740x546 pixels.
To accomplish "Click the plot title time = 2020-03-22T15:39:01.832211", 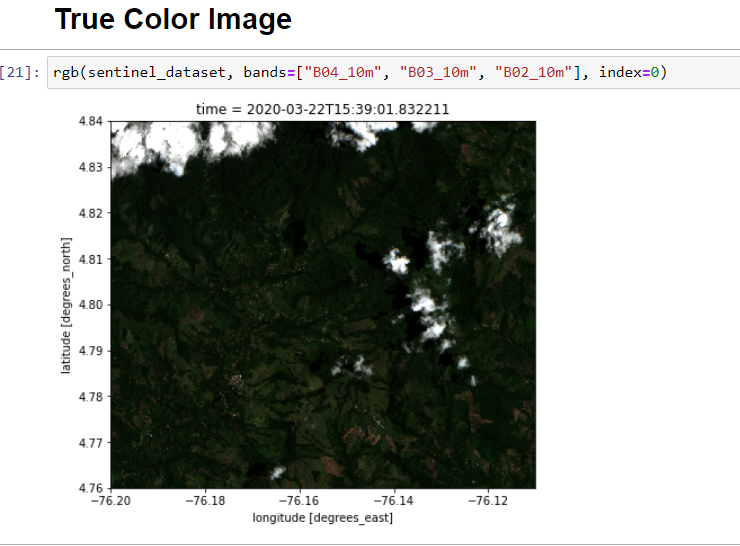I will point(322,109).
